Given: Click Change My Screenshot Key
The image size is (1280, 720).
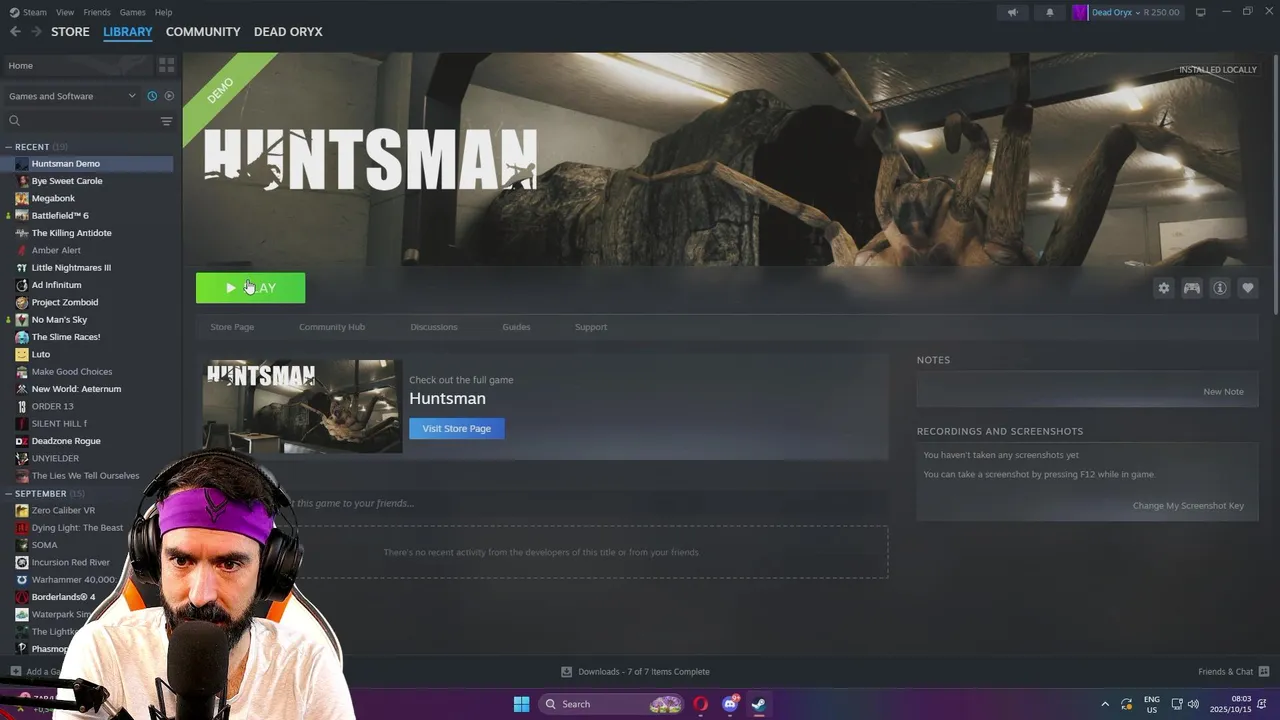Looking at the screenshot, I should pos(1188,506).
